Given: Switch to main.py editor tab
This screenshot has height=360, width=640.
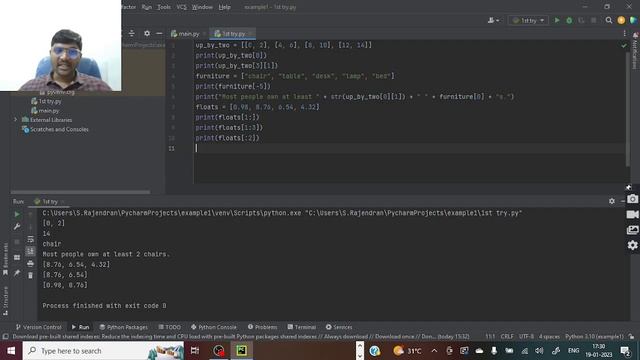Looking at the screenshot, I should pos(187,34).
